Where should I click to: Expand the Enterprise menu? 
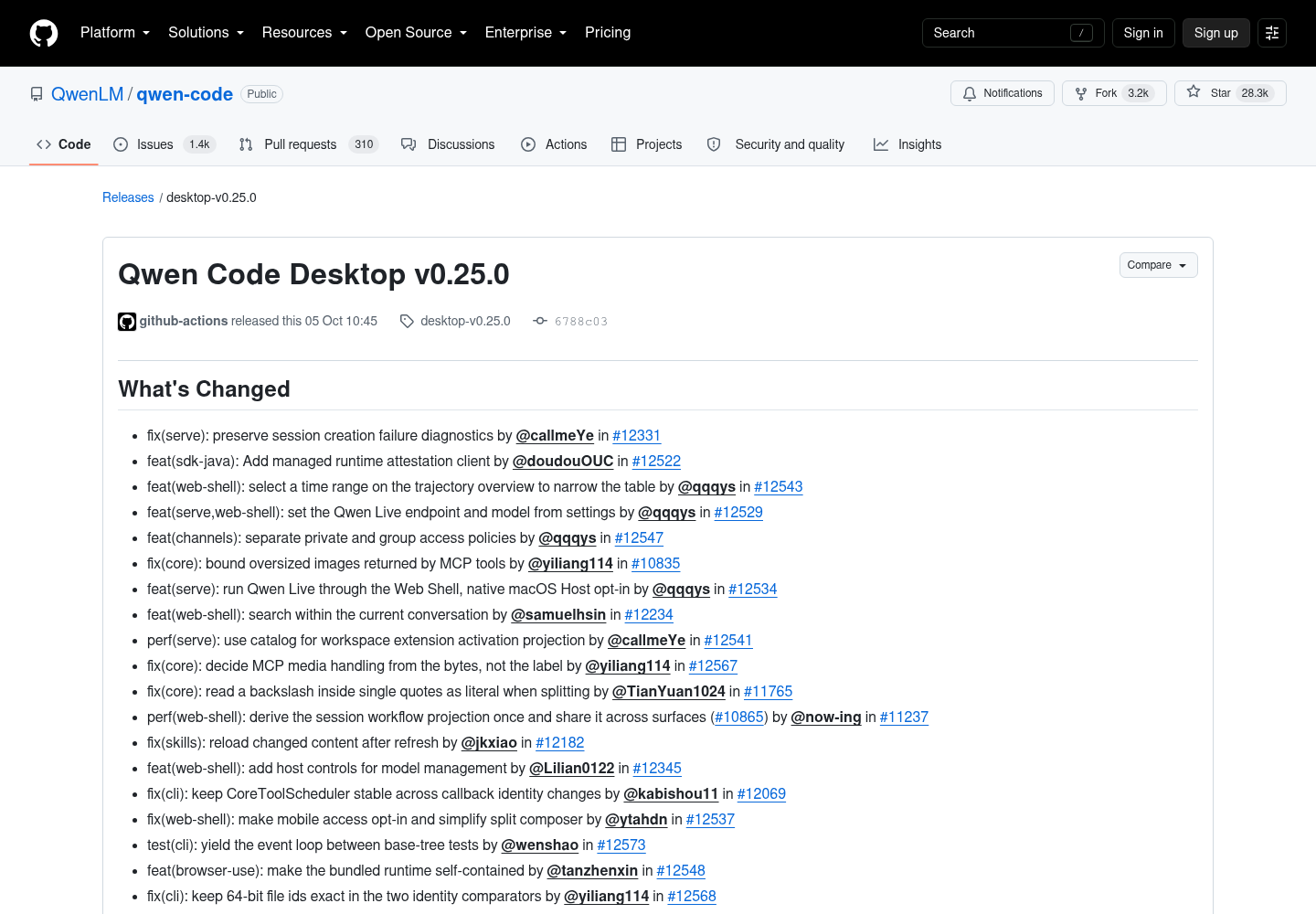pos(525,33)
